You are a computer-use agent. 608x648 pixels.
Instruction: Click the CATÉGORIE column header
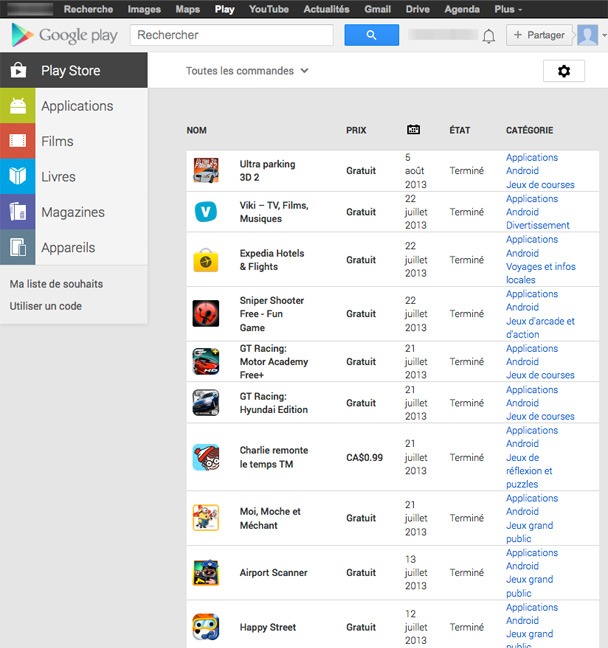pyautogui.click(x=529, y=130)
